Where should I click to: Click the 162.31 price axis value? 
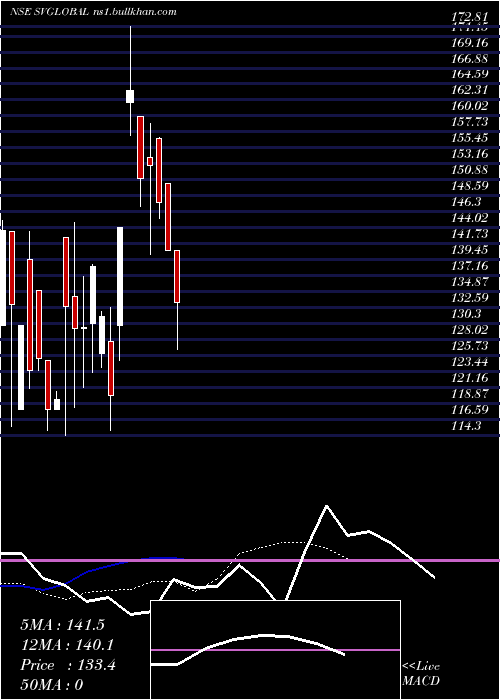coord(470,90)
